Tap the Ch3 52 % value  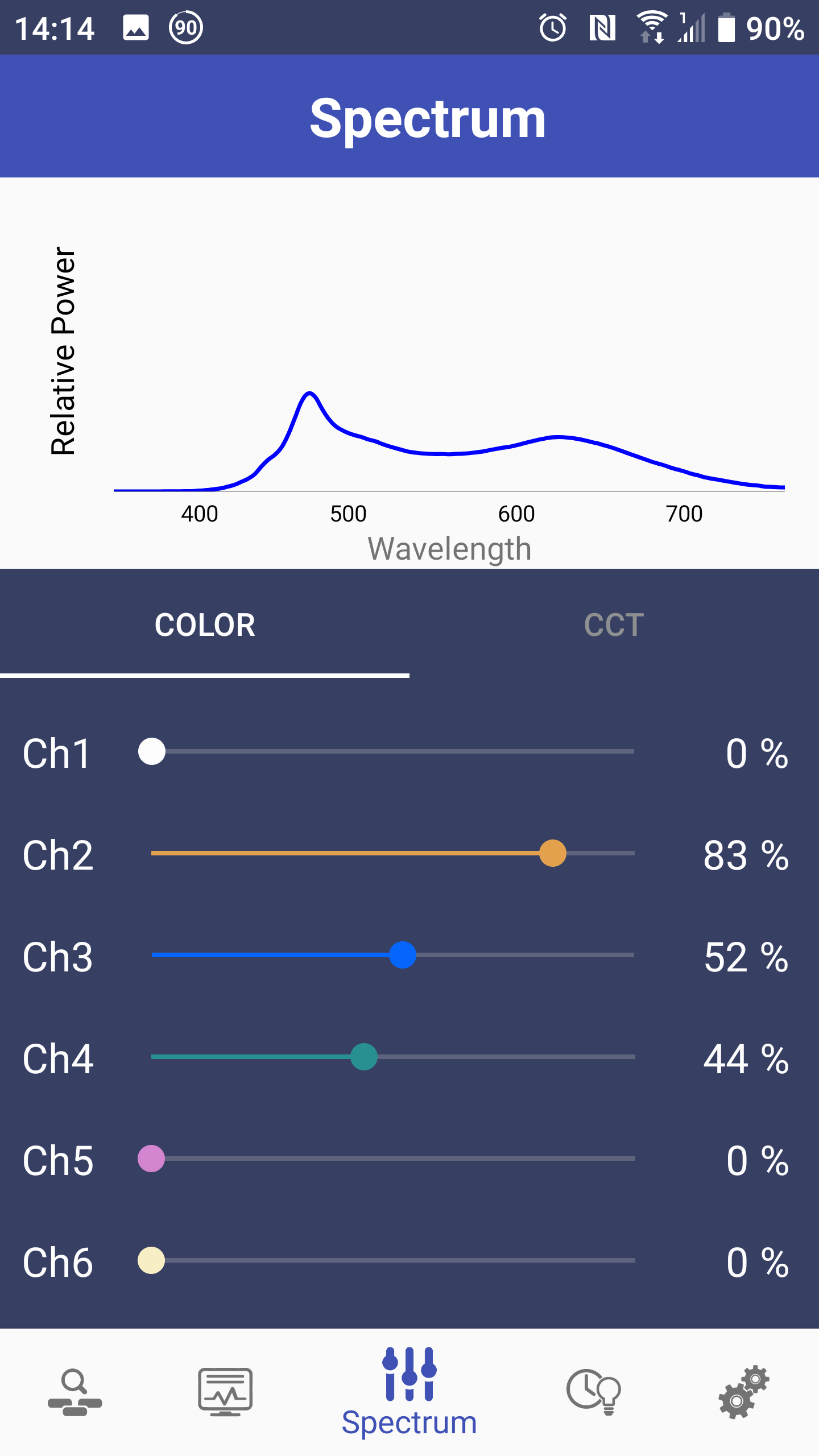coord(746,957)
